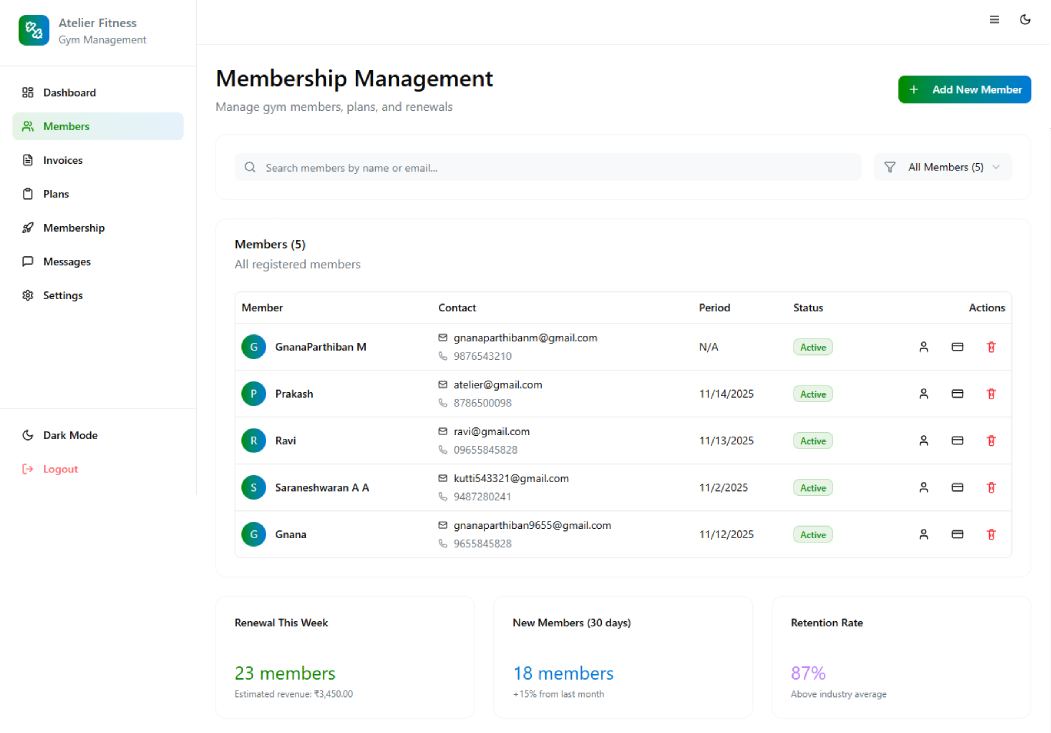Log out using the Logout link
Viewport: 1051px width, 733px height.
click(59, 470)
